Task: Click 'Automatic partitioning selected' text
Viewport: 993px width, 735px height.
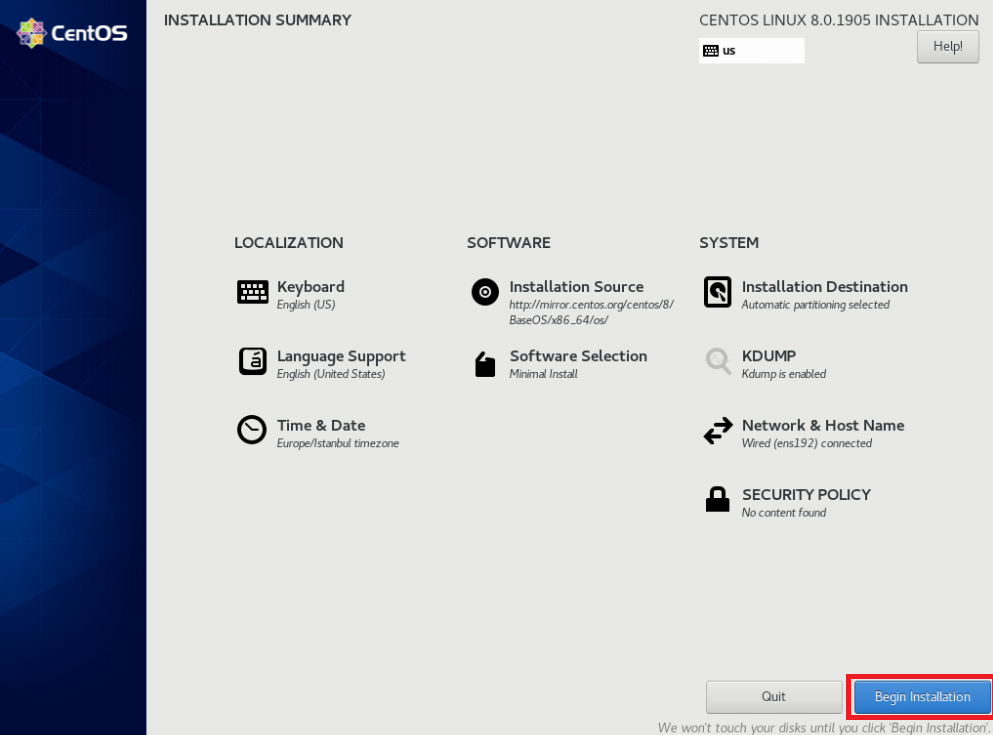Action: coord(815,305)
